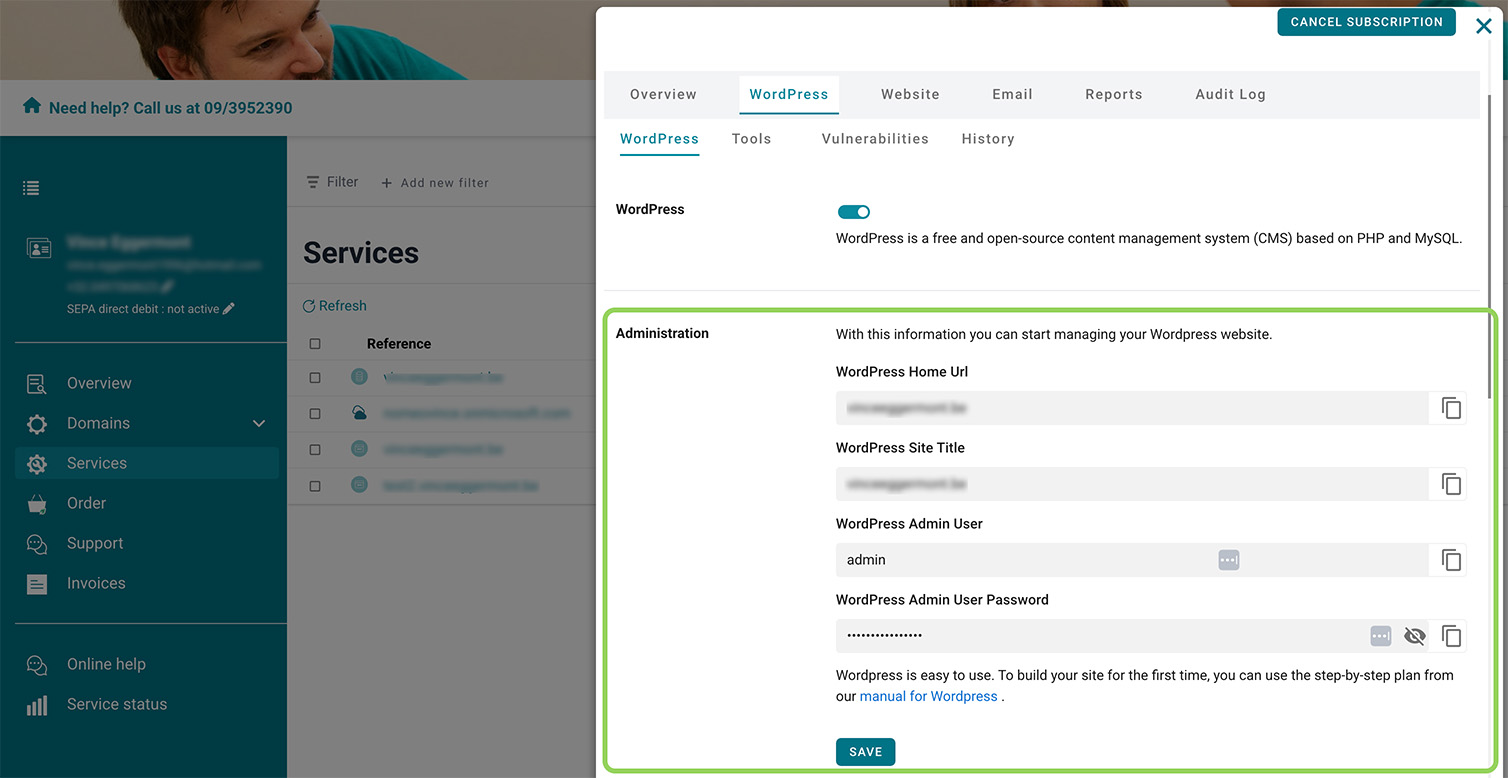Switch to the Website tab
Viewport: 1508px width, 778px height.
[x=910, y=94]
